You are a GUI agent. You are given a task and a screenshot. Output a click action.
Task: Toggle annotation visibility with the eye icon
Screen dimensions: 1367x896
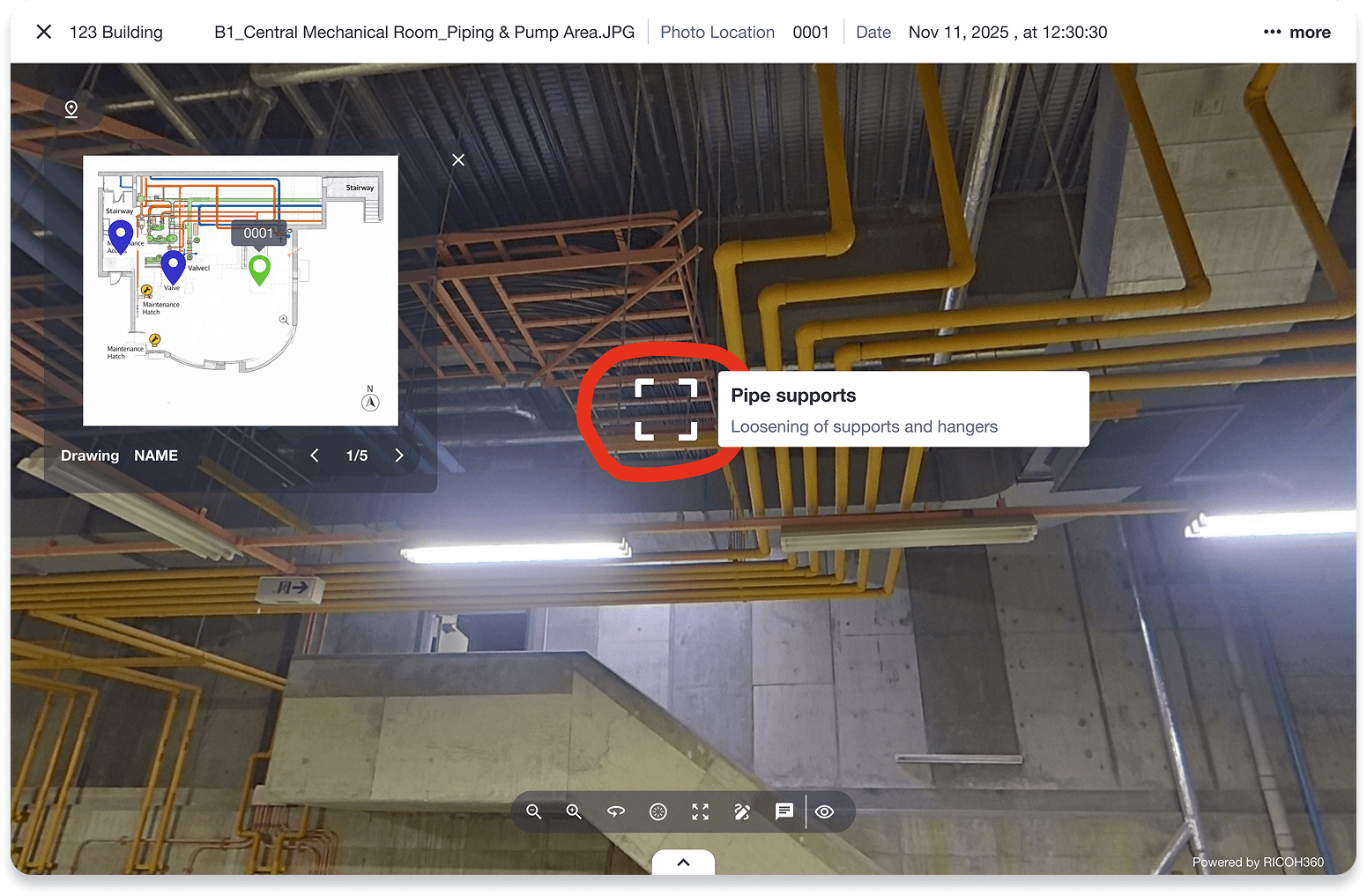[824, 811]
